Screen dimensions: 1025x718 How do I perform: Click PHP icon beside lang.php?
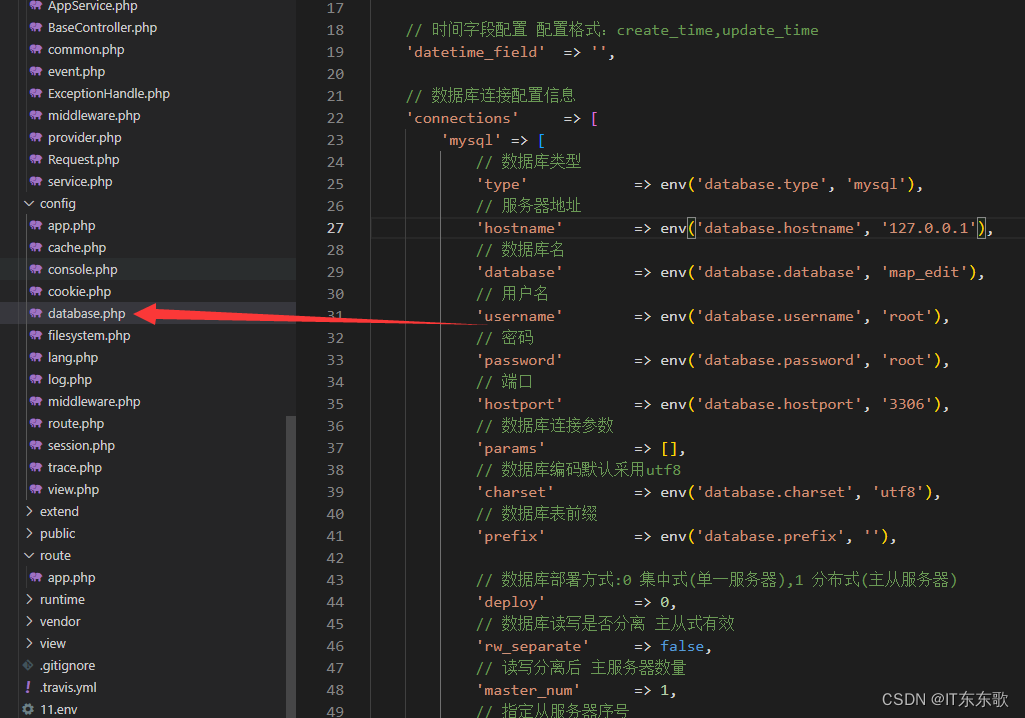(36, 358)
